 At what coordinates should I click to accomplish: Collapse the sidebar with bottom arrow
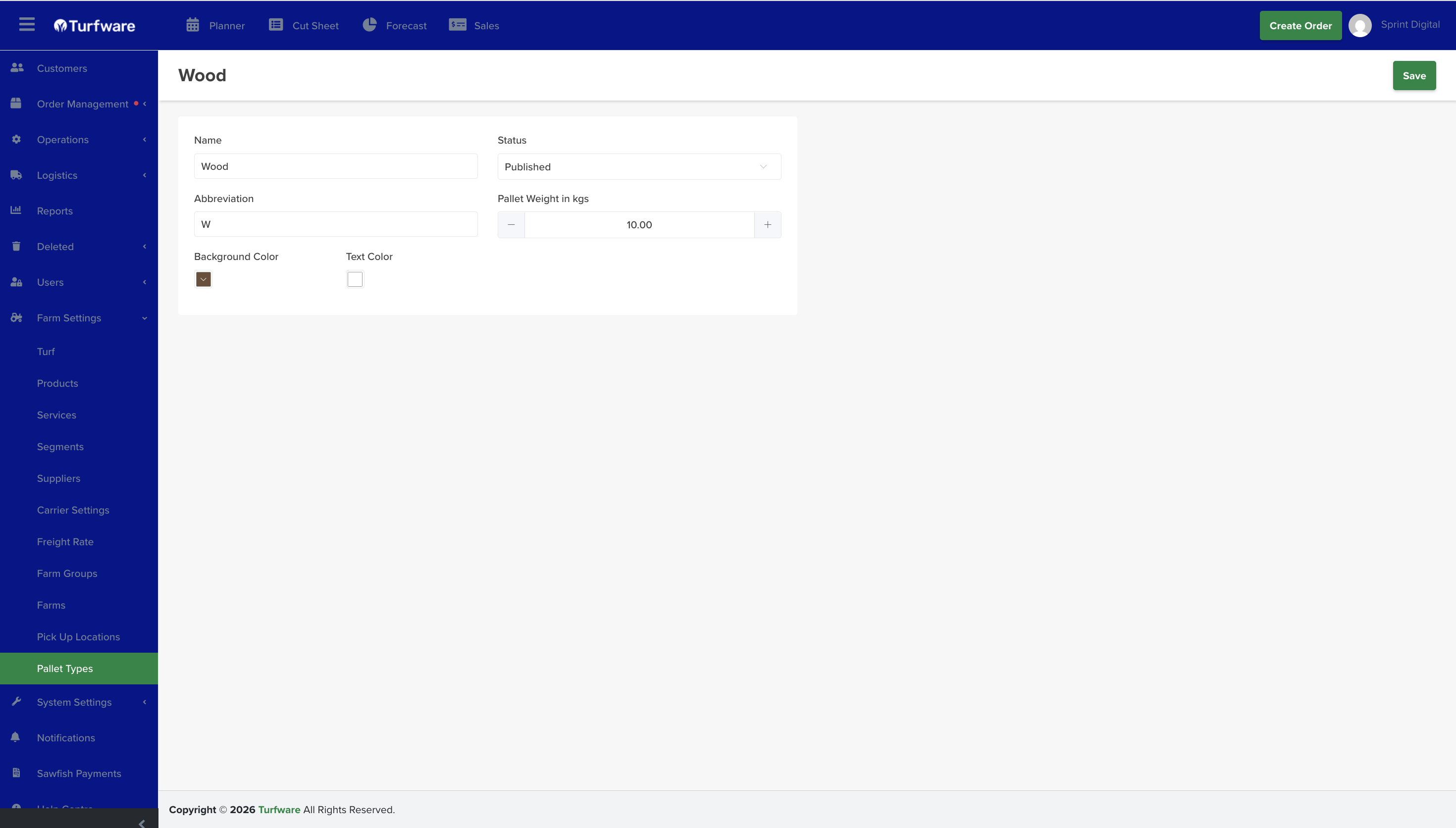[x=142, y=823]
